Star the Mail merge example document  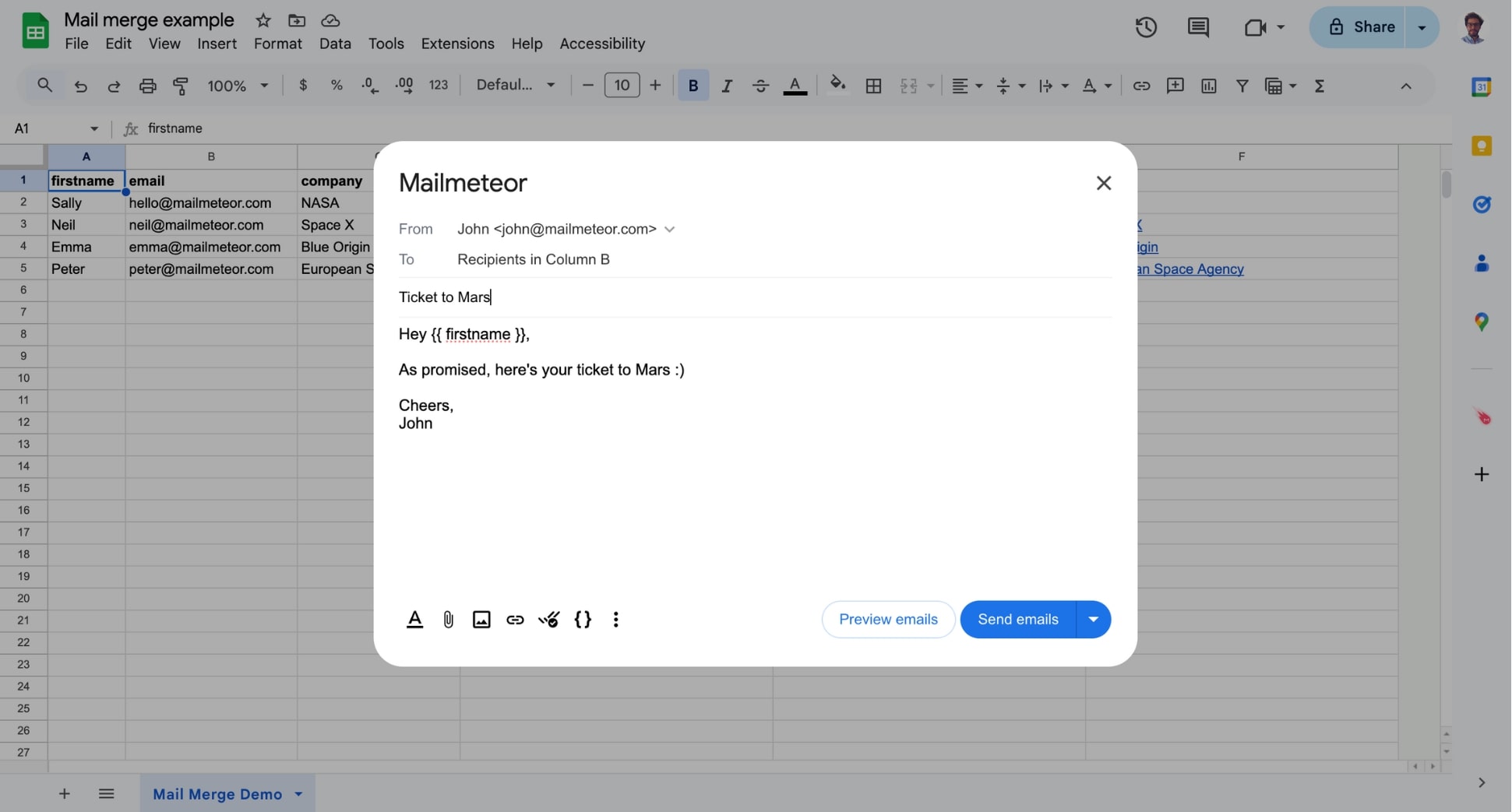coord(263,20)
